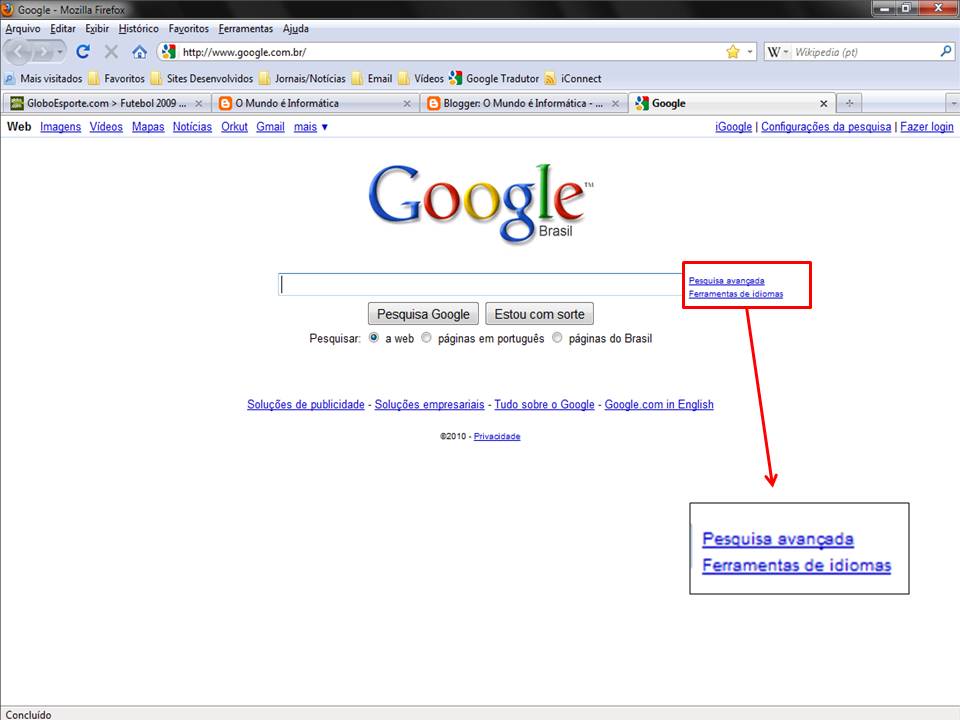The height and width of the screenshot is (720, 960).
Task: Click the Stop loading X icon
Action: (x=111, y=52)
